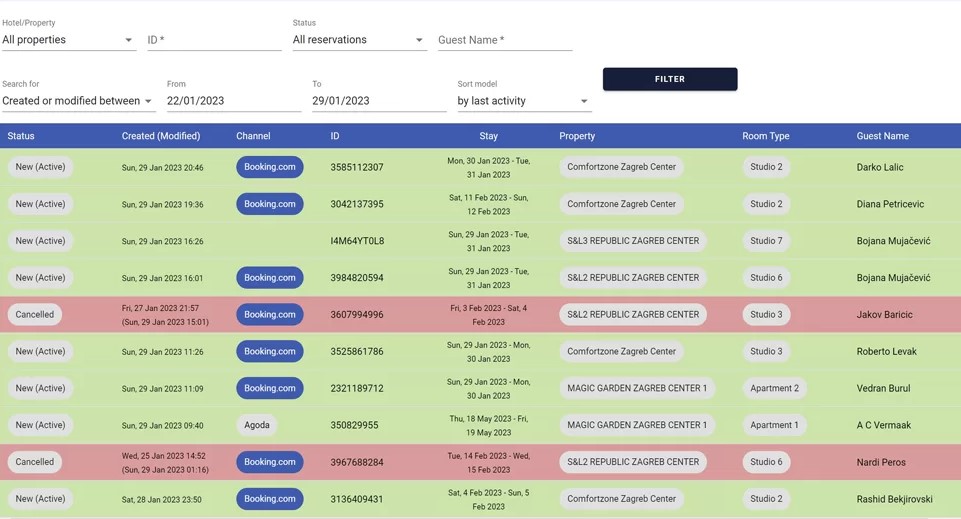This screenshot has height=519, width=961.
Task: Open the Sort model dropdown
Action: [x=523, y=101]
